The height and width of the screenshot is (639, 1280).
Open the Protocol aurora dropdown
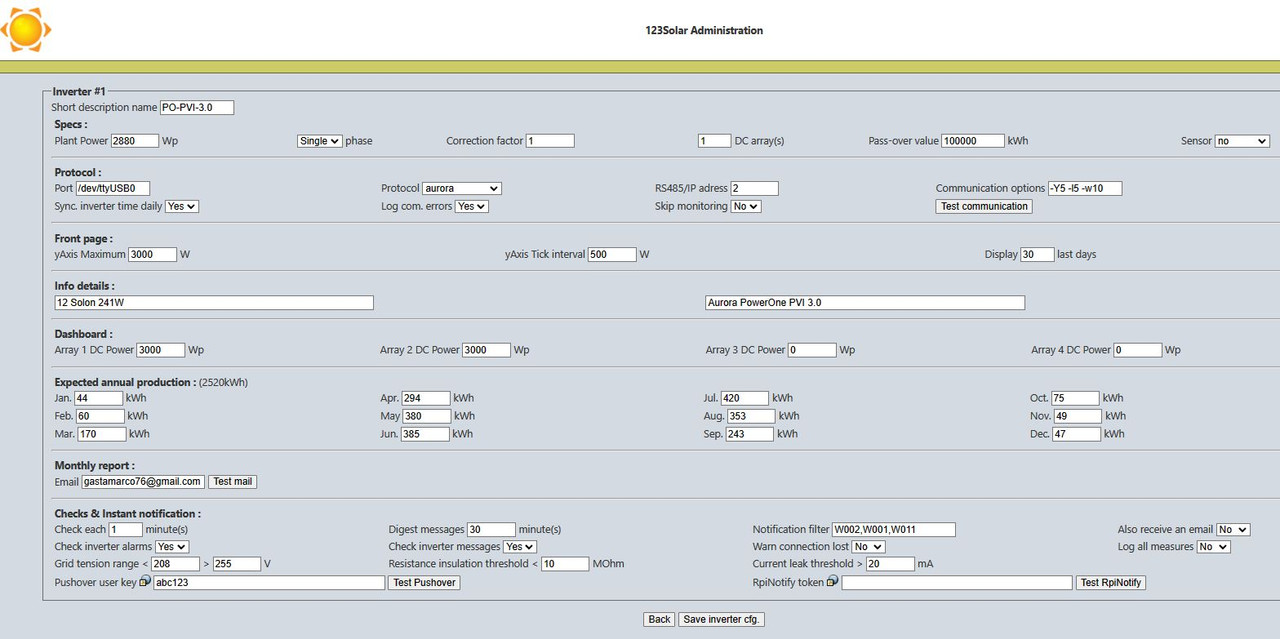pos(462,188)
